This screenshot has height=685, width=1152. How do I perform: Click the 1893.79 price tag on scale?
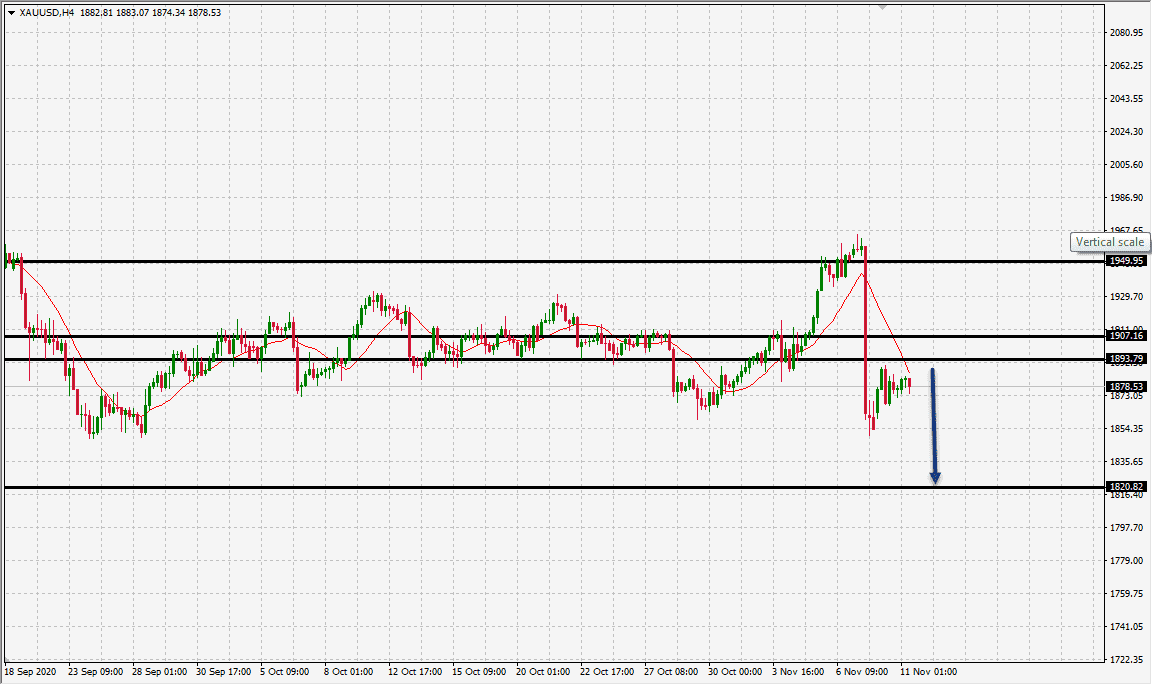coord(1126,359)
